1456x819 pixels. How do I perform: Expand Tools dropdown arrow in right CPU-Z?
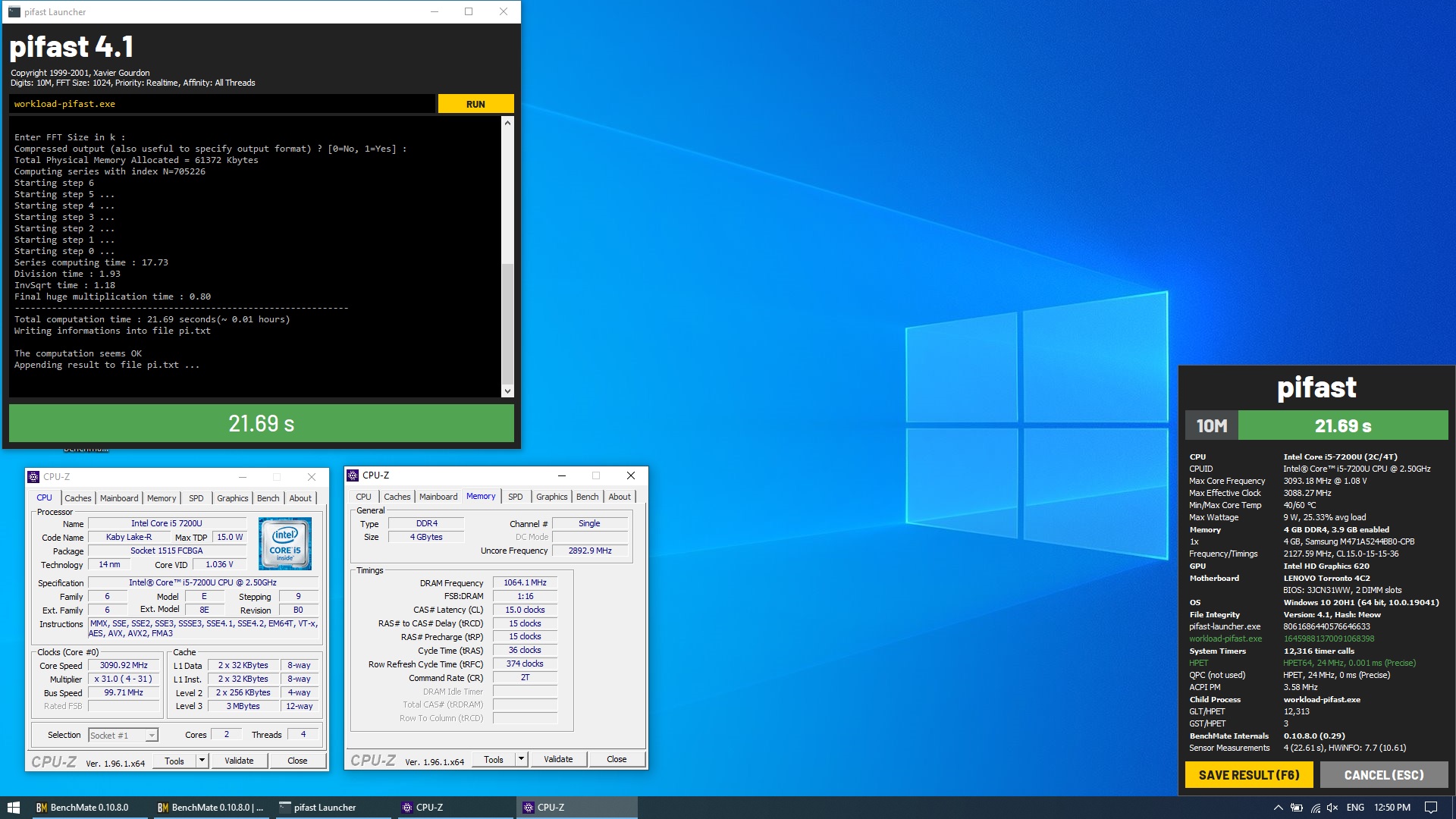click(x=521, y=759)
